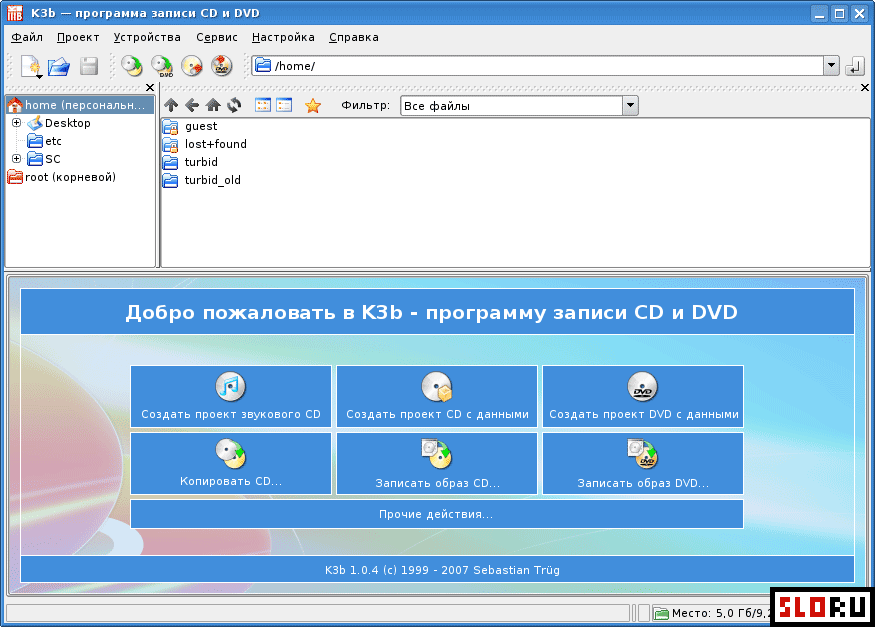Switch file browser to detailed list view
The image size is (875, 627).
[x=285, y=105]
